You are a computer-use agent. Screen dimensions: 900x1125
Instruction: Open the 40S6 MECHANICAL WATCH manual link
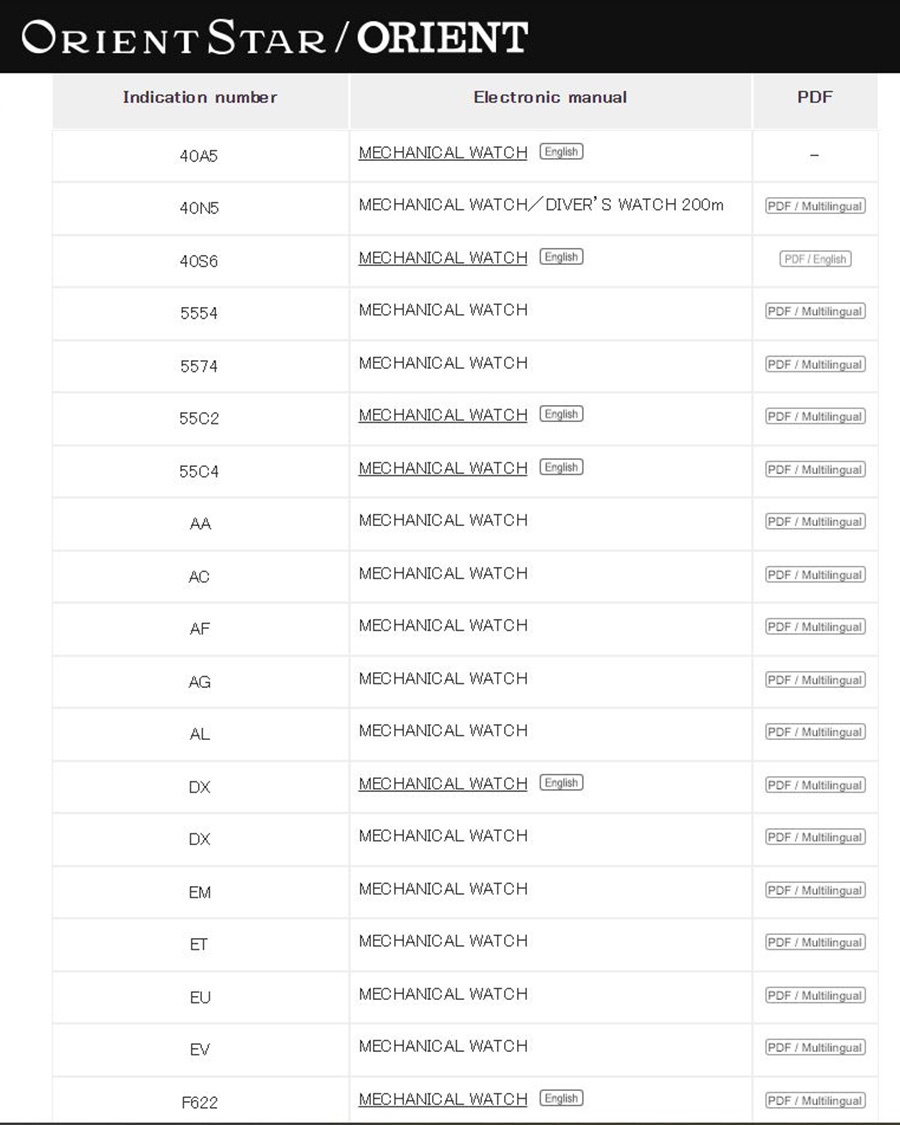point(443,258)
